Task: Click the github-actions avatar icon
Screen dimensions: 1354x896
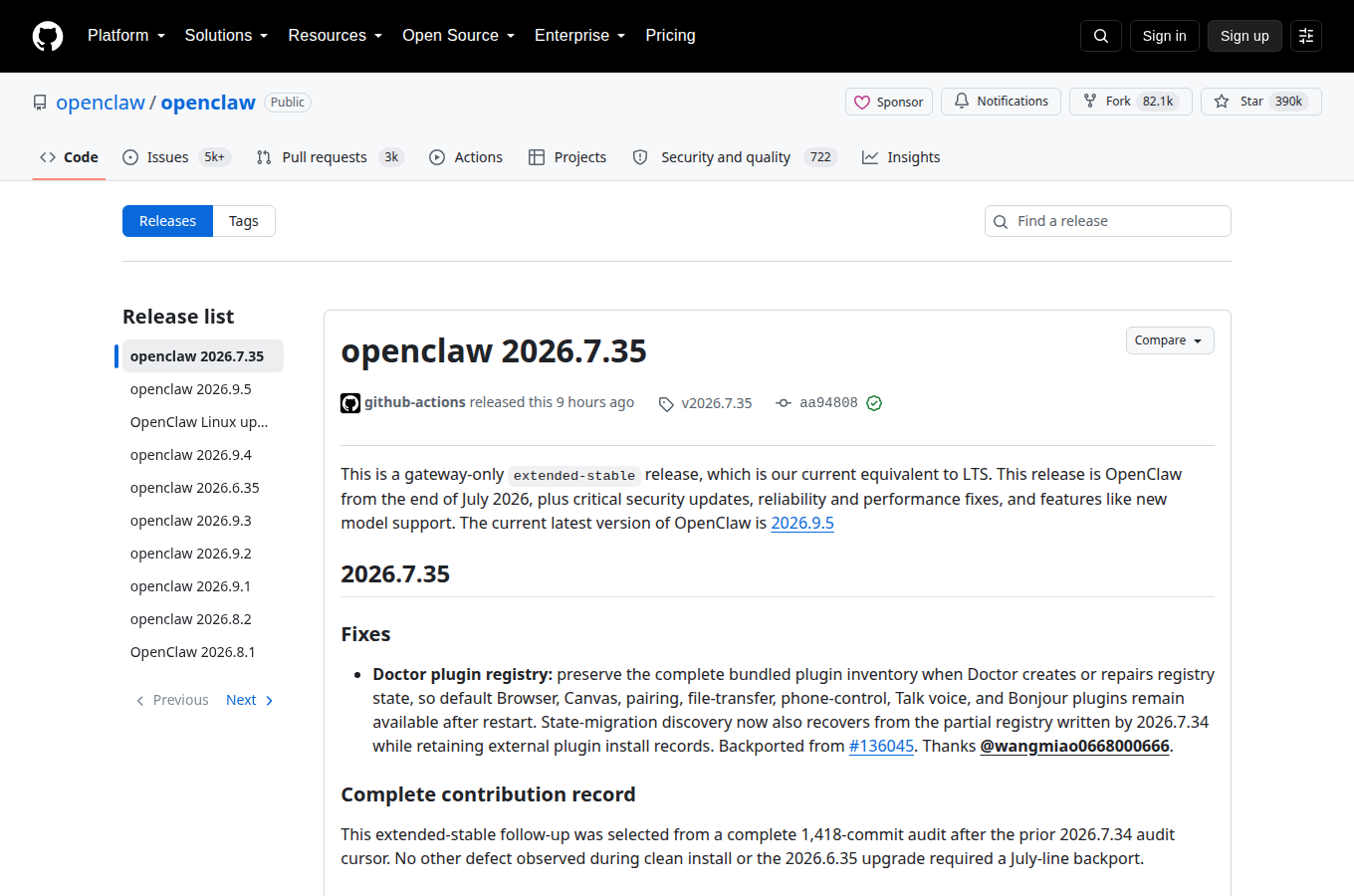Action: tap(350, 403)
